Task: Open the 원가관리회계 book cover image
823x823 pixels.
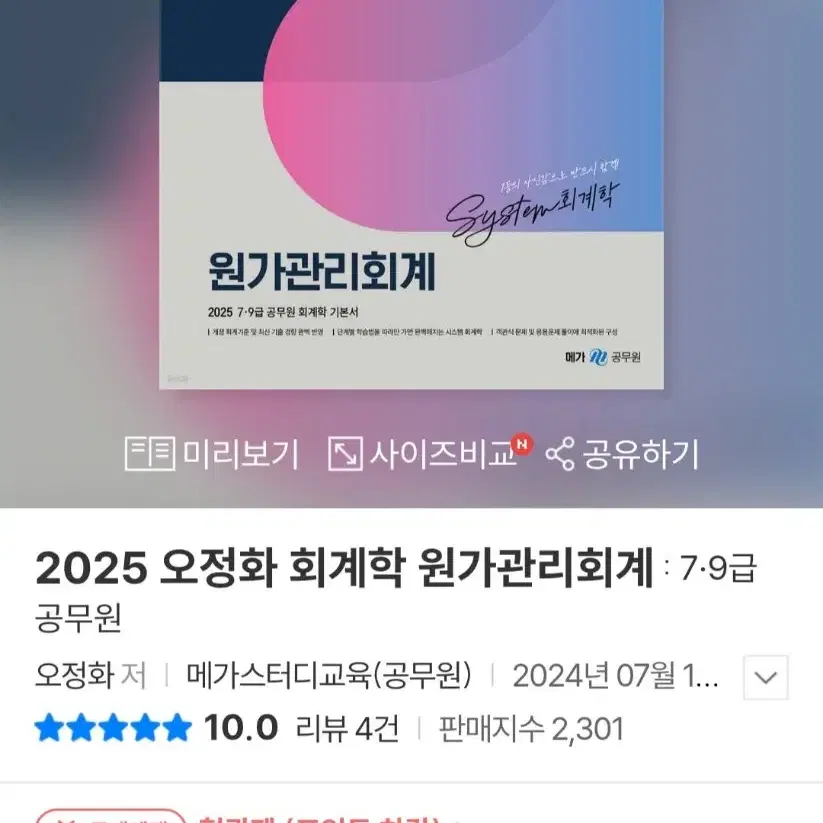Action: pos(412,195)
